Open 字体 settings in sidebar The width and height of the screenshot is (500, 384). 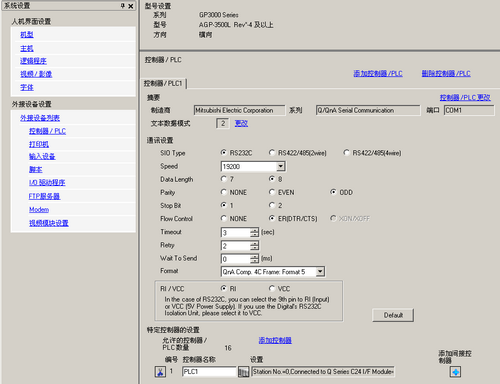click(27, 87)
